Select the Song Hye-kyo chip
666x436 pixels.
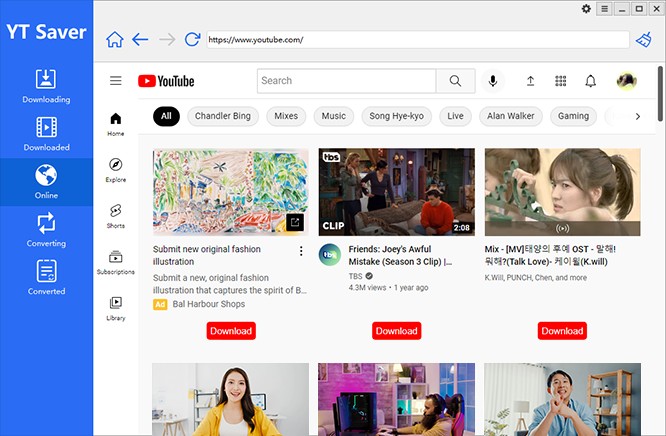[x=396, y=116]
